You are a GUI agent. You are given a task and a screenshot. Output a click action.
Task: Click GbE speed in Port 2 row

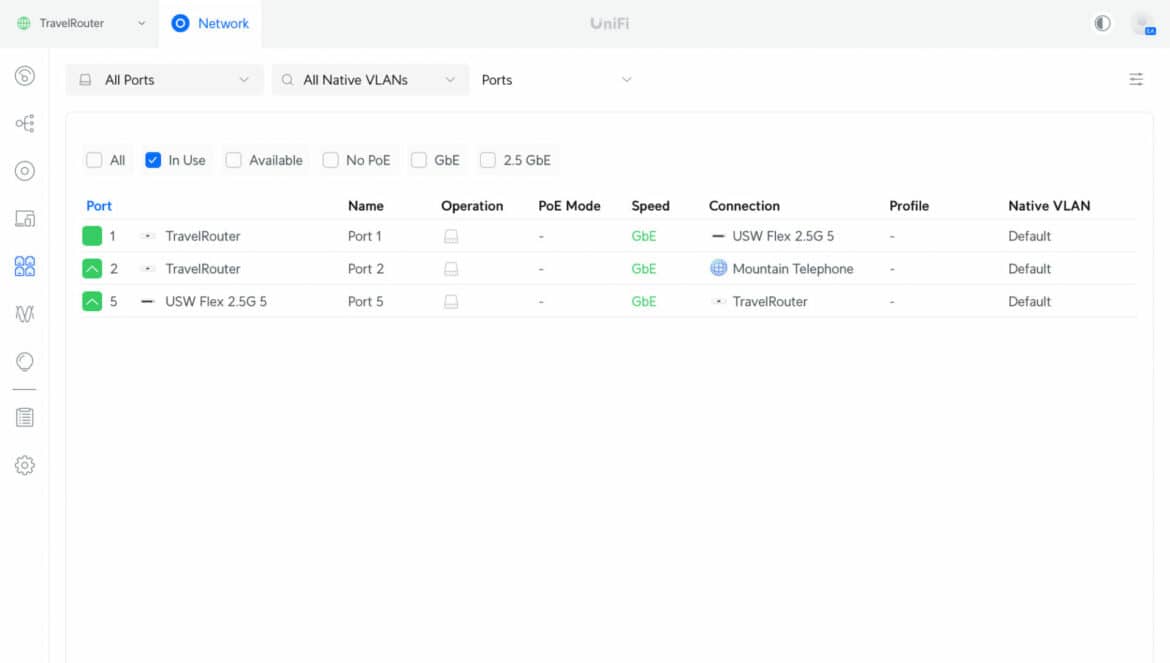click(x=643, y=268)
